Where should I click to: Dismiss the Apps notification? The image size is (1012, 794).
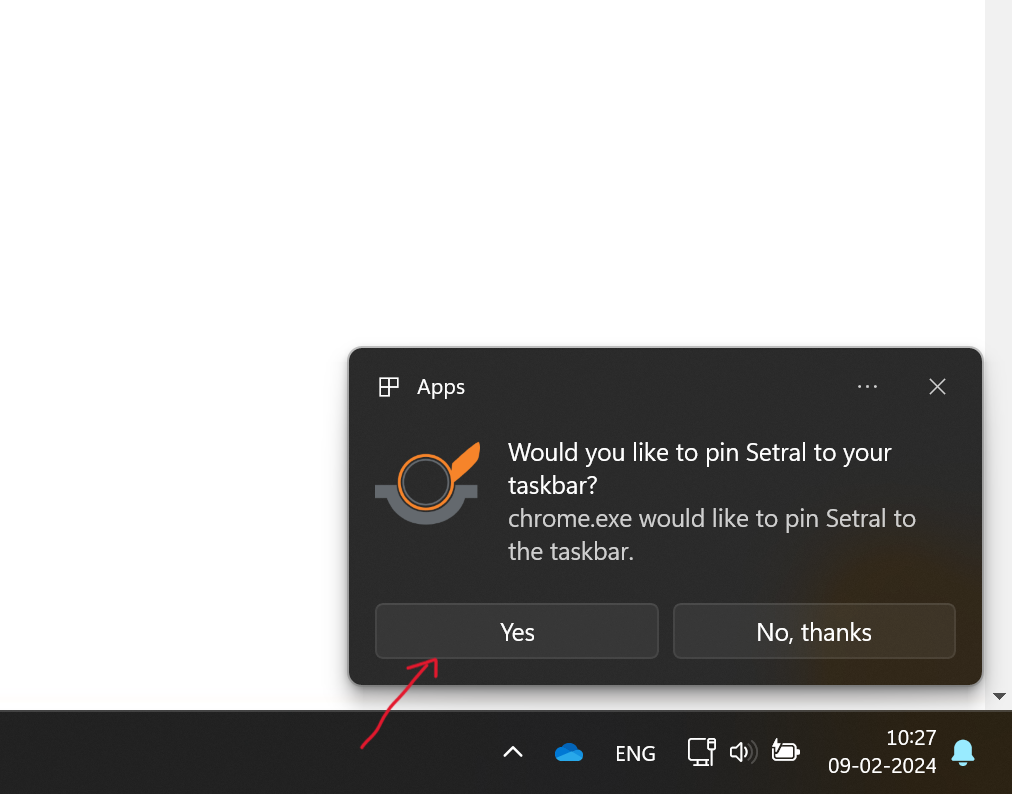tap(937, 386)
